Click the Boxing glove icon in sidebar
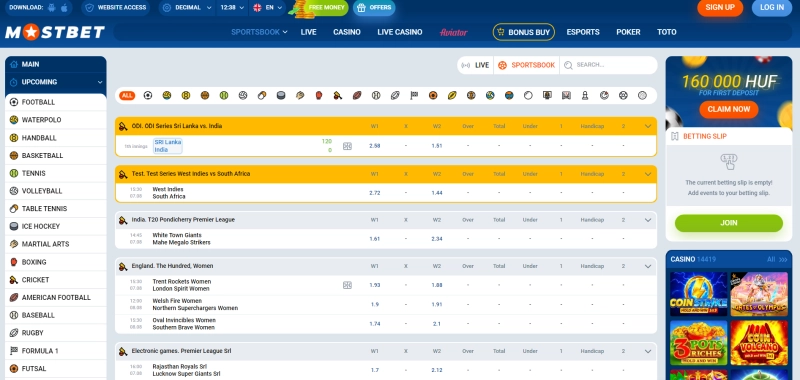The image size is (800, 380). 14,262
